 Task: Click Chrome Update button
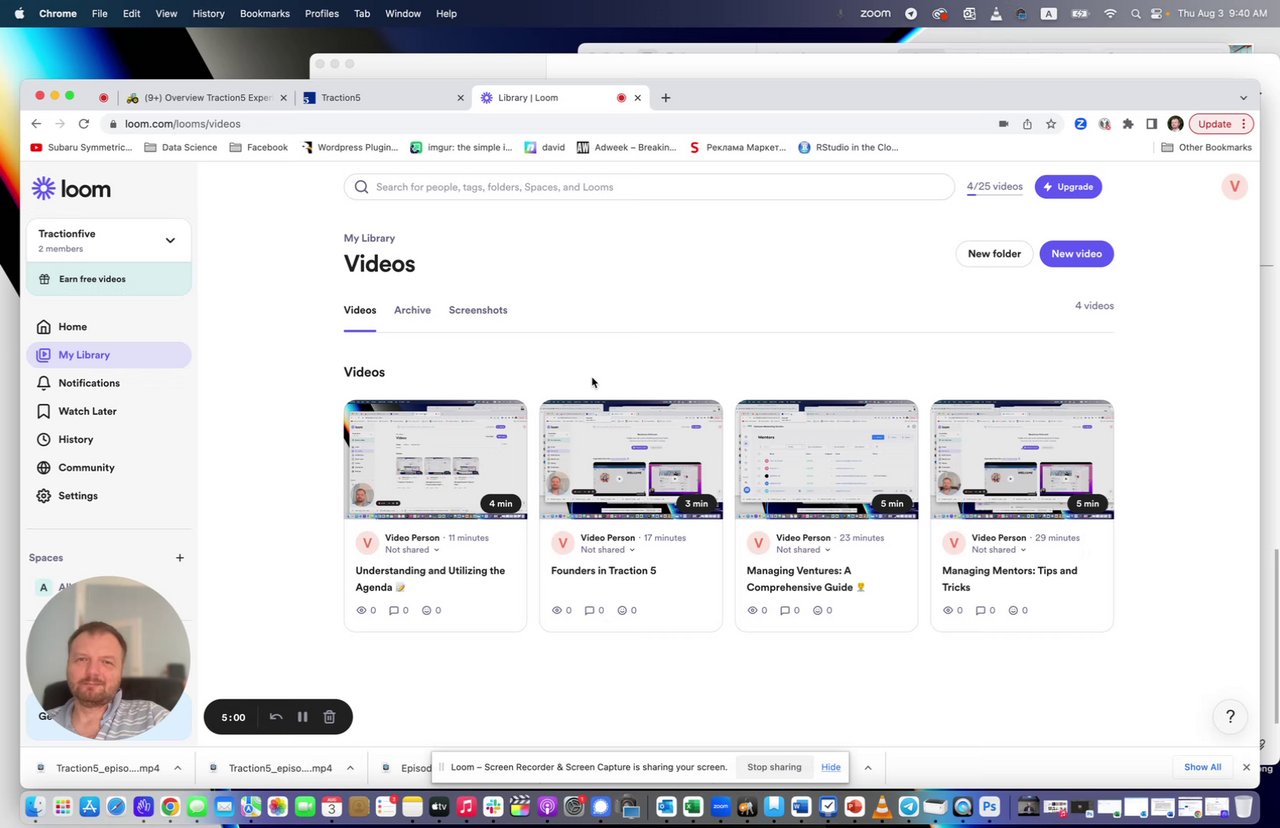pos(1221,124)
